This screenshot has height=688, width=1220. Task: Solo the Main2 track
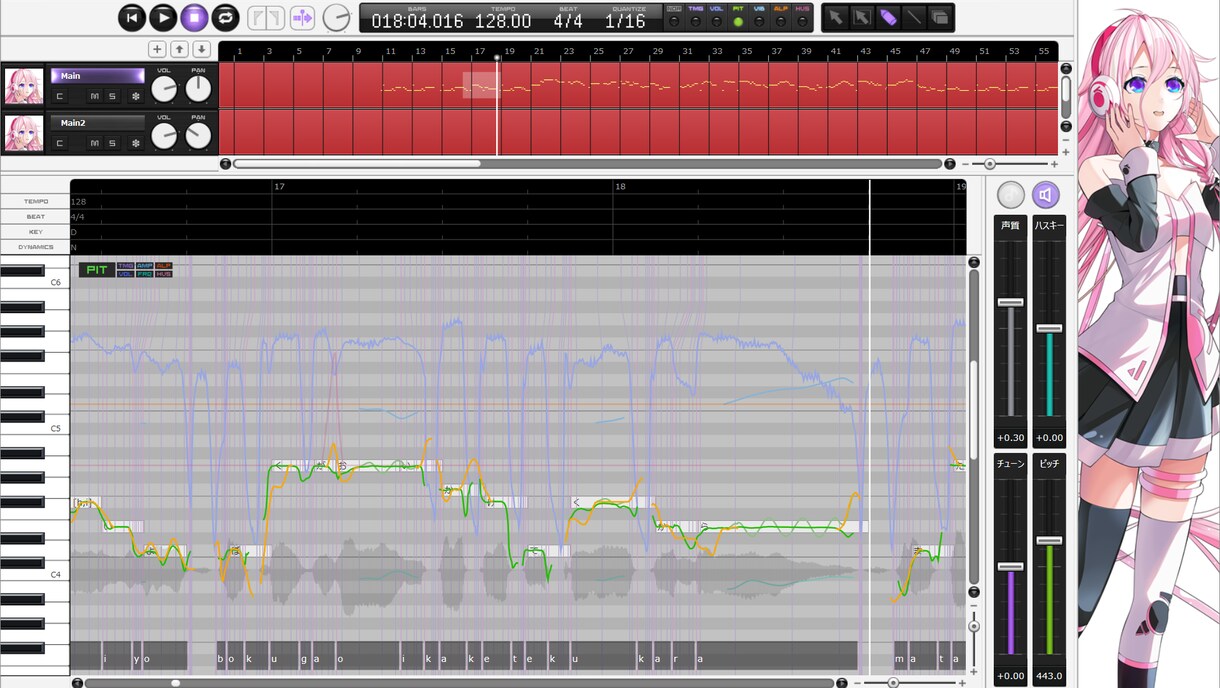pyautogui.click(x=112, y=143)
